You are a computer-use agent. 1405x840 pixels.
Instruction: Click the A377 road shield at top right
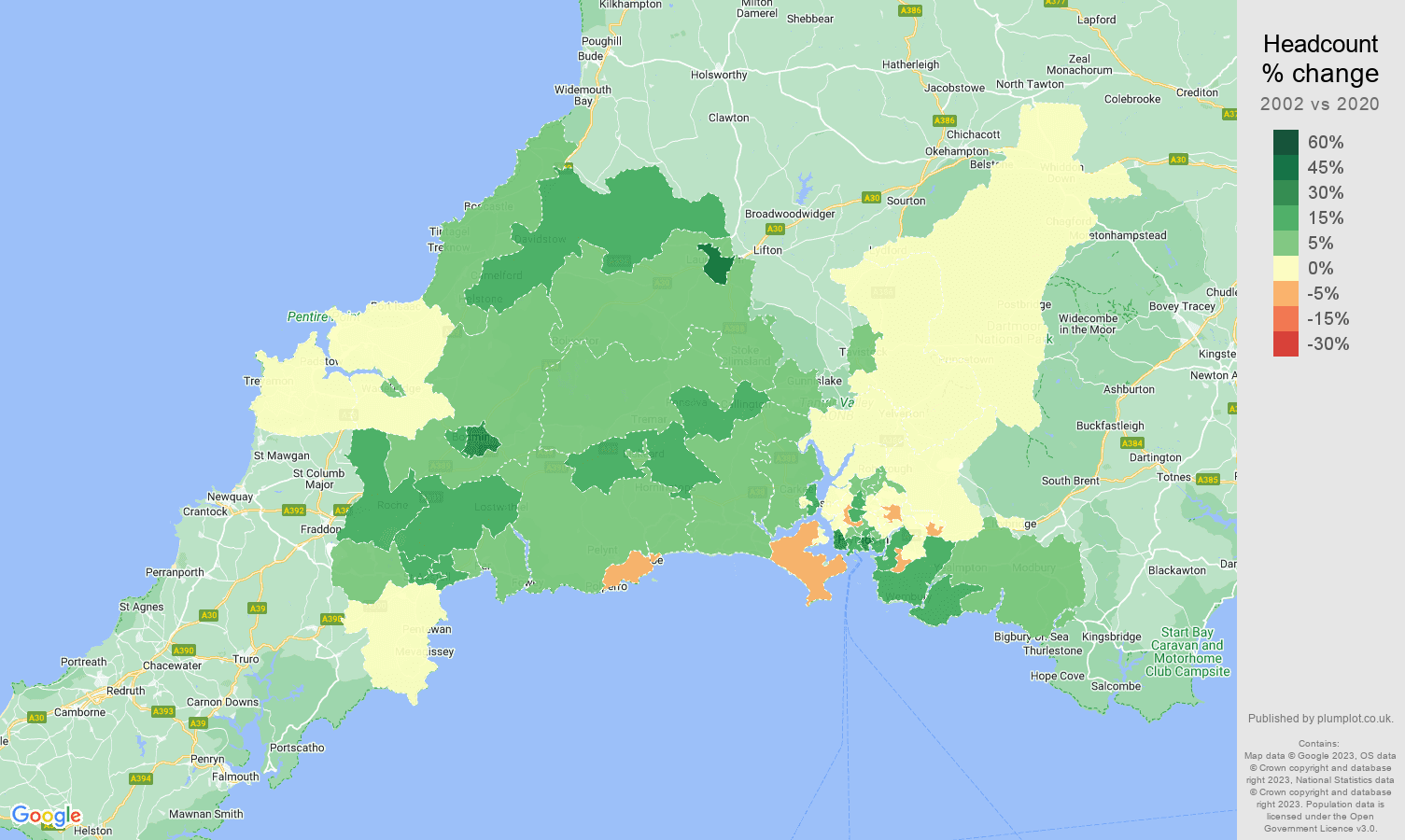(x=1056, y=4)
